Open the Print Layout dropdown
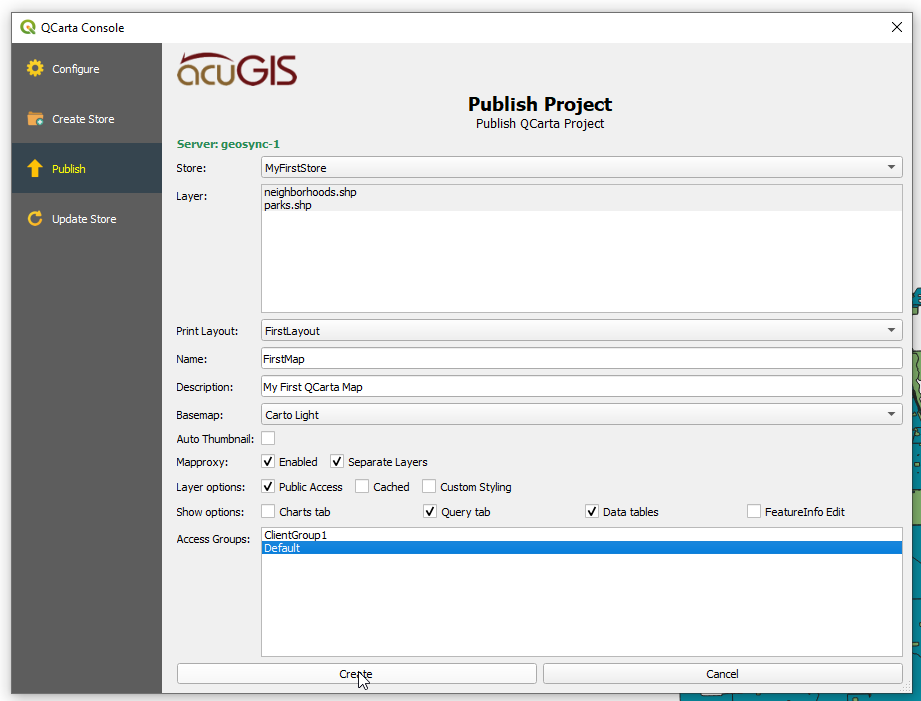The height and width of the screenshot is (701, 921). click(x=581, y=331)
